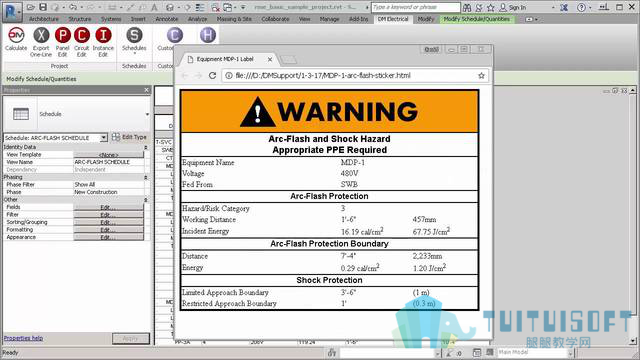Viewport: 640px width, 360px height.
Task: Click the Export One-Line icon
Action: point(41,35)
